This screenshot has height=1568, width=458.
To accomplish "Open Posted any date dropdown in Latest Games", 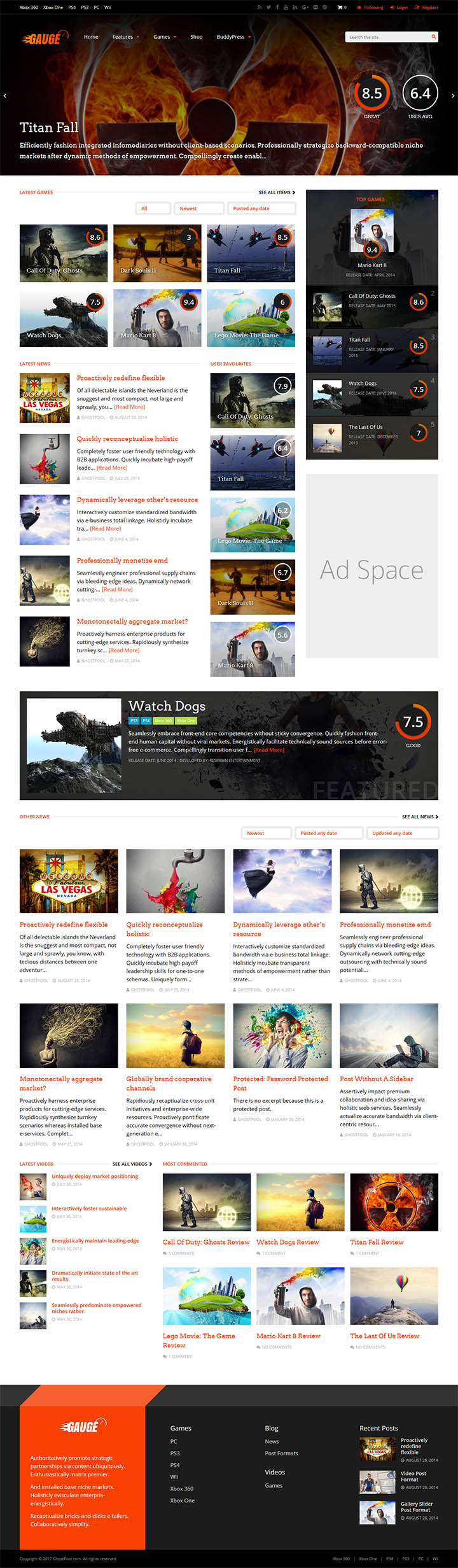I will click(261, 208).
